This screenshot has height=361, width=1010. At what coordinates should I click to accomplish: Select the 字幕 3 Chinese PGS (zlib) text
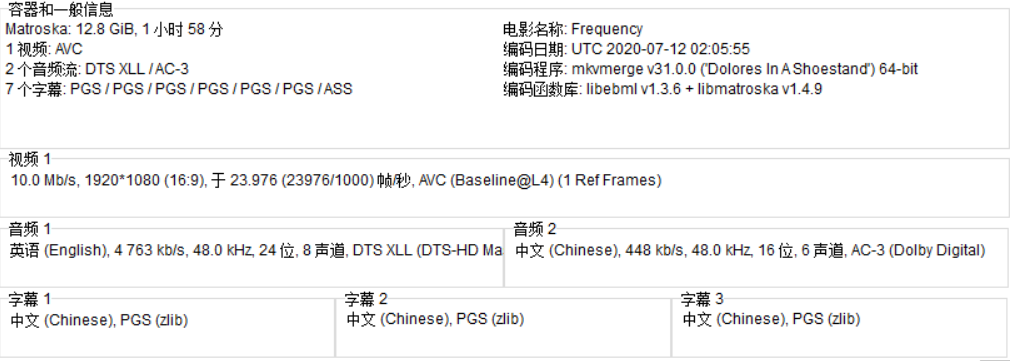(772, 319)
